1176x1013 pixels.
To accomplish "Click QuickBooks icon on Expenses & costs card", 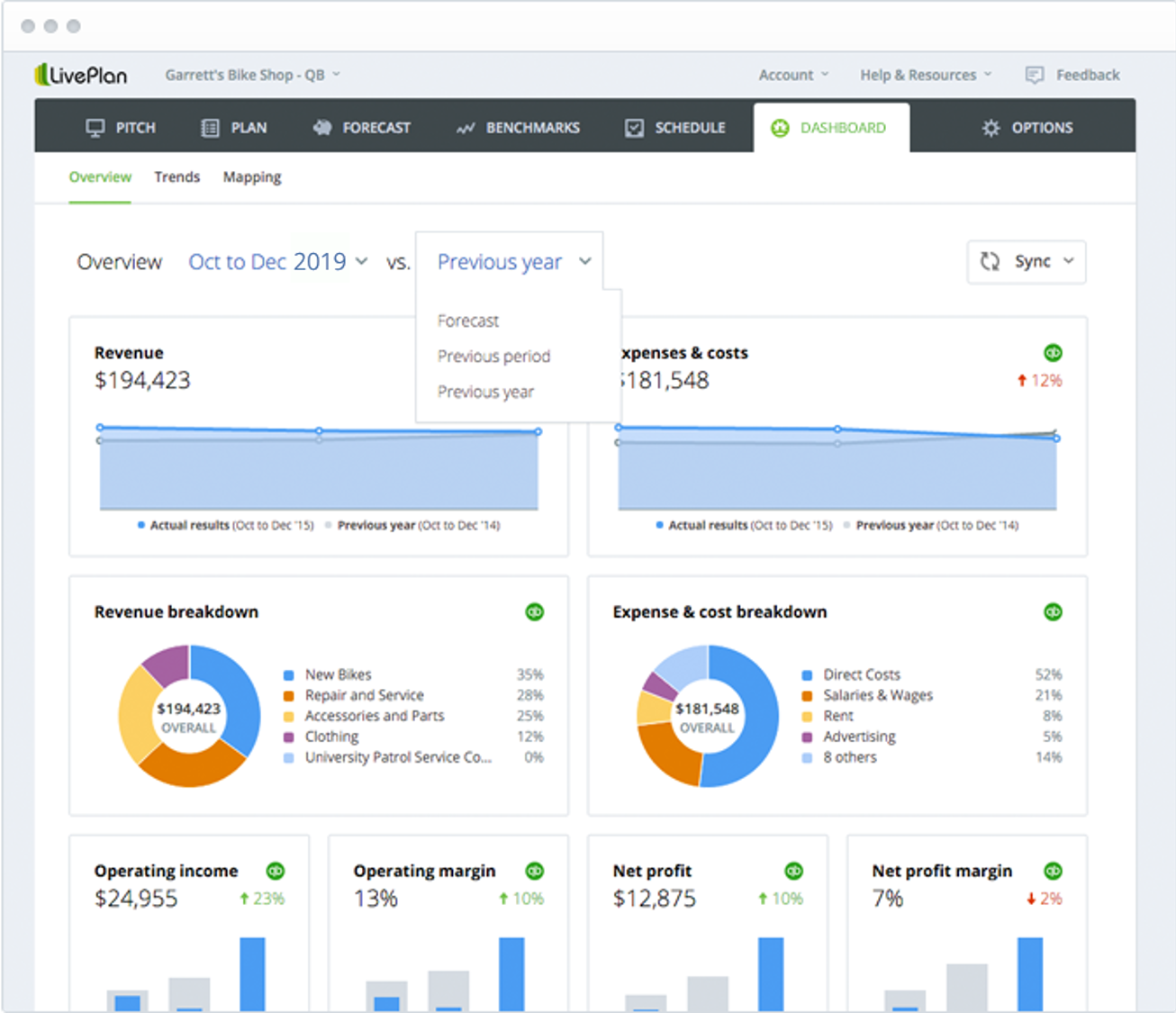I will pyautogui.click(x=1053, y=352).
